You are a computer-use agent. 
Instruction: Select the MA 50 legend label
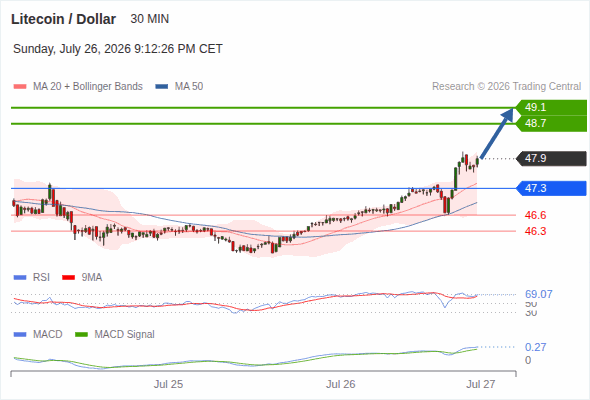coord(189,87)
